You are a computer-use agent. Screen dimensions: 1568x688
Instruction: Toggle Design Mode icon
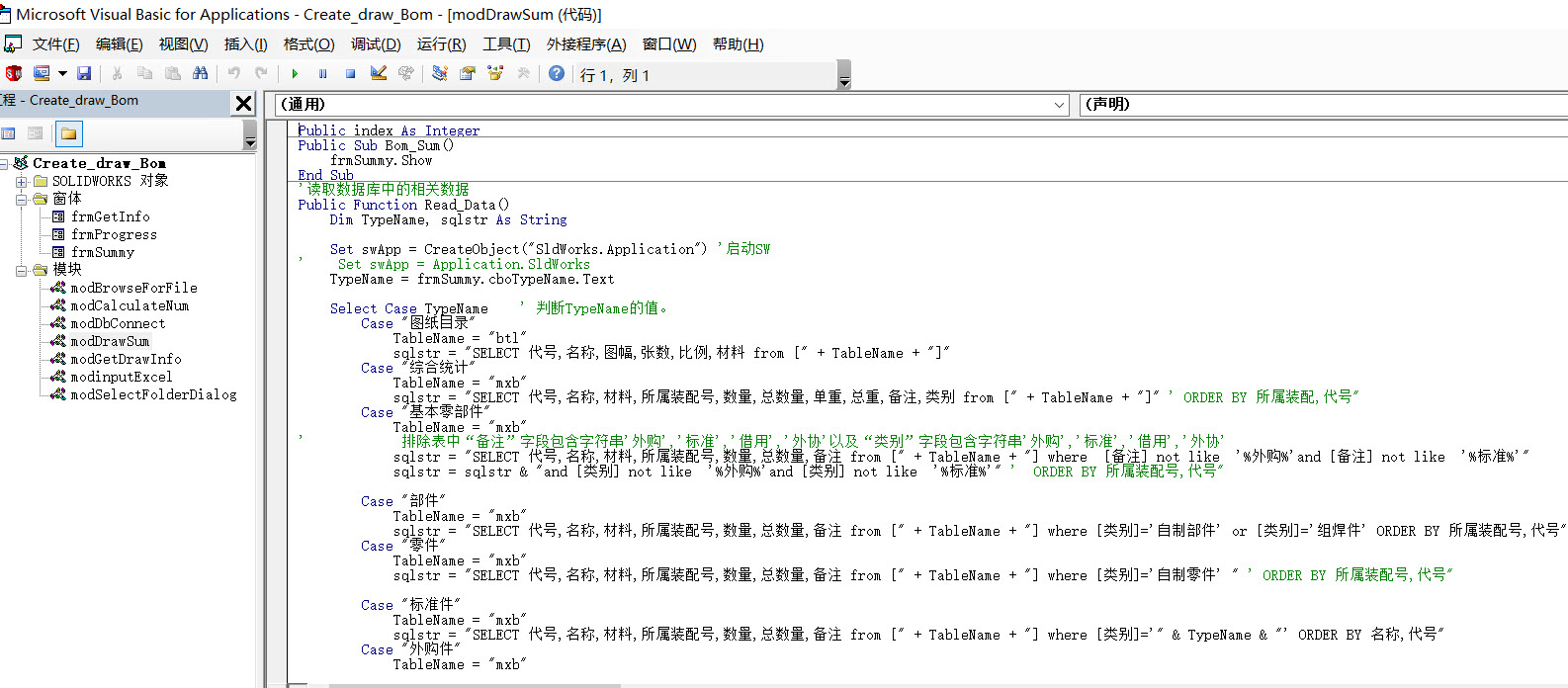pos(378,74)
